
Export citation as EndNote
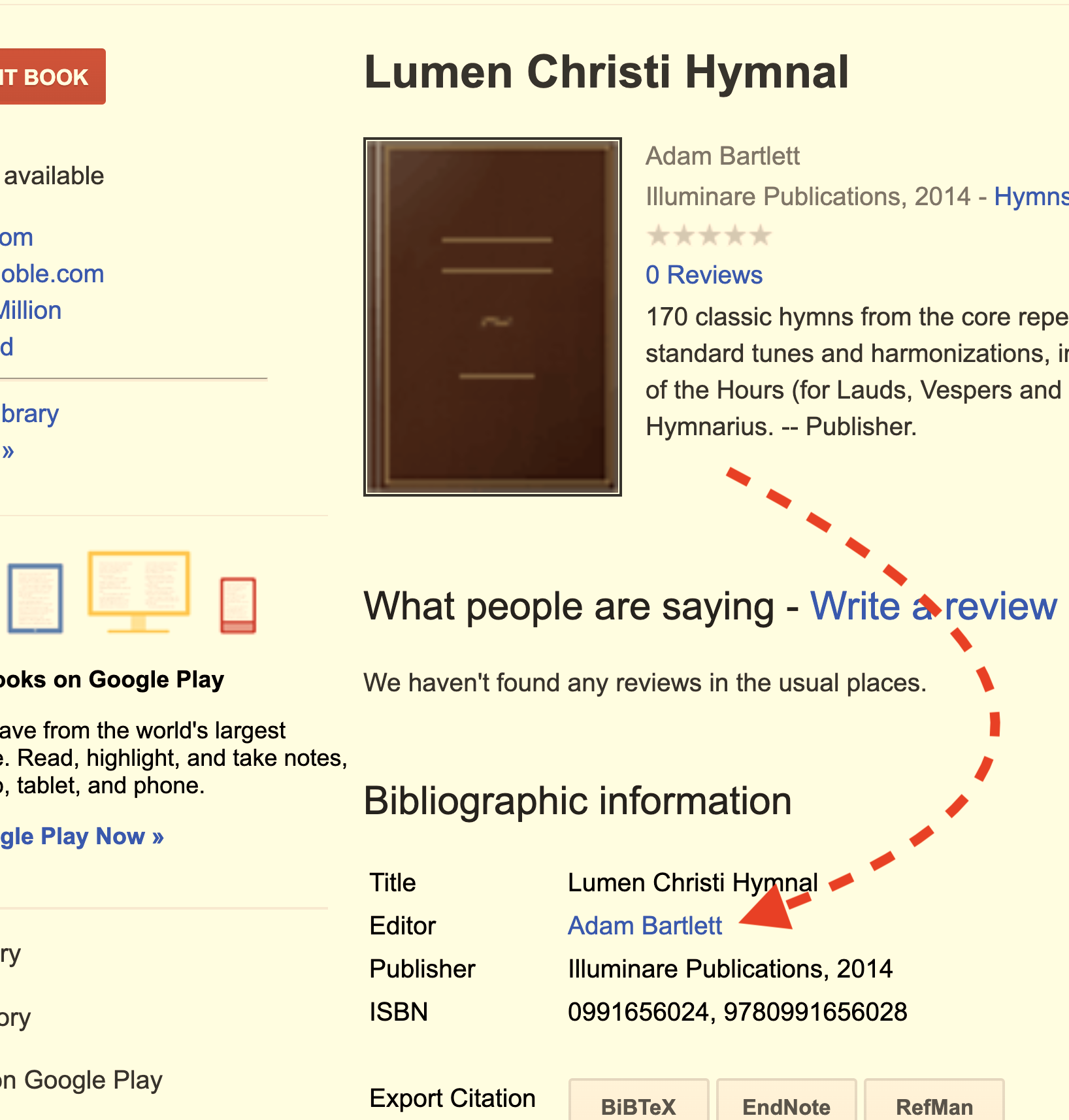786,1104
